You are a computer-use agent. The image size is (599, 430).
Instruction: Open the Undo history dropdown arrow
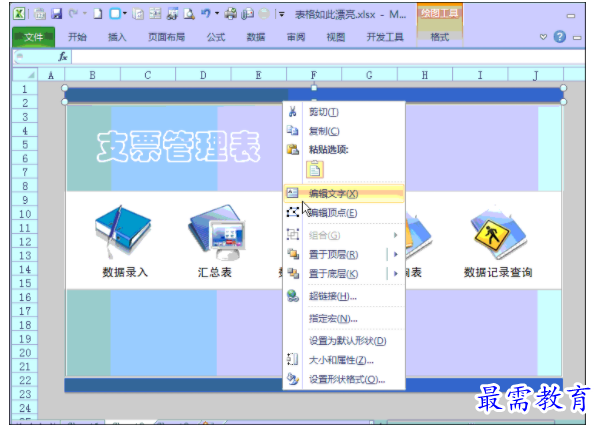tap(217, 14)
